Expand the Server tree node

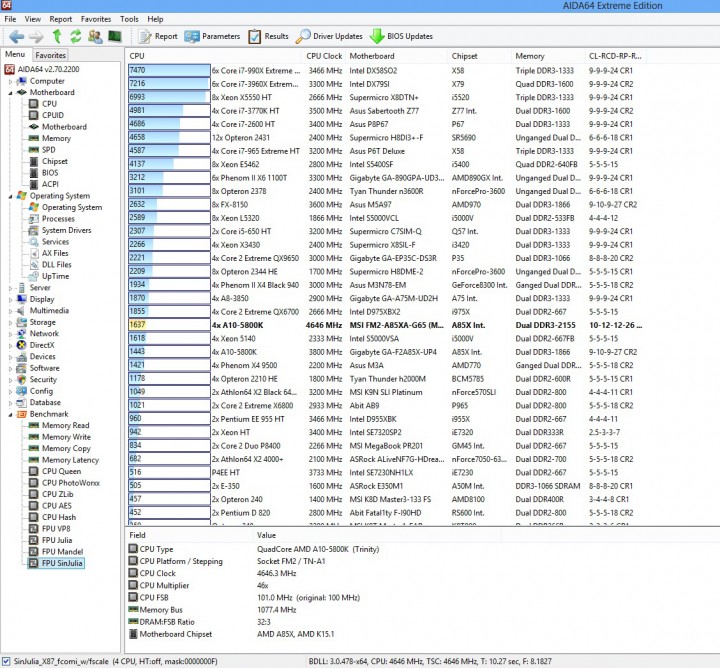(11, 288)
